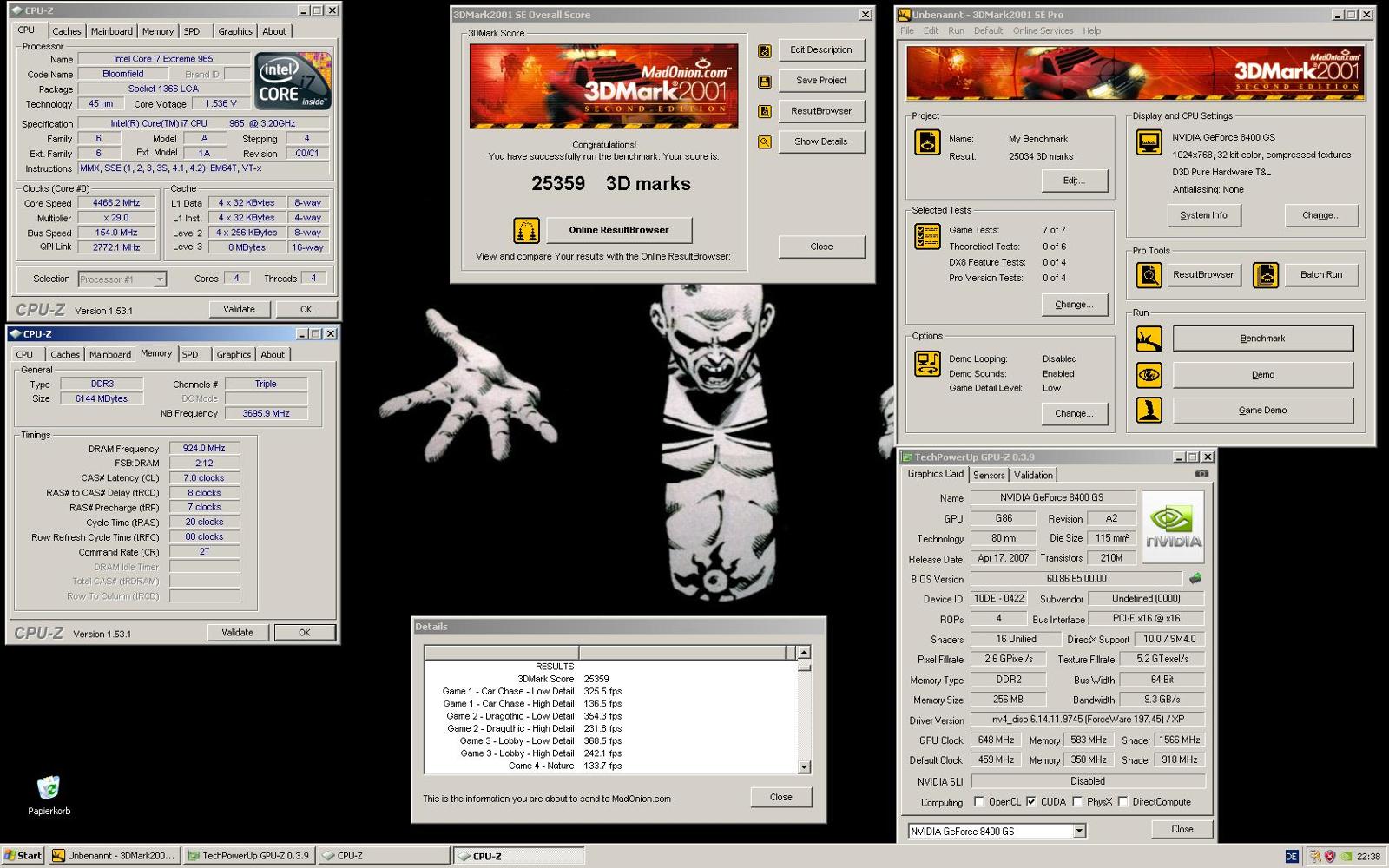Open the Validation tab in GPU-Z
This screenshot has width=1389, height=868.
coord(1033,475)
